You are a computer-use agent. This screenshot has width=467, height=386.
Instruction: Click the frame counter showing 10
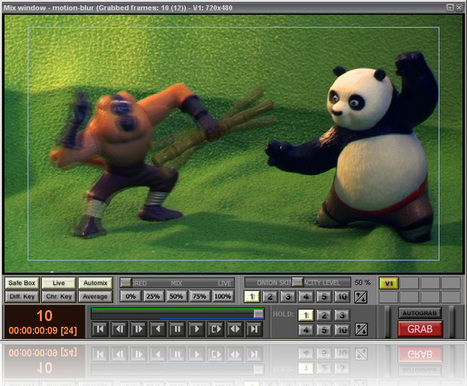44,316
